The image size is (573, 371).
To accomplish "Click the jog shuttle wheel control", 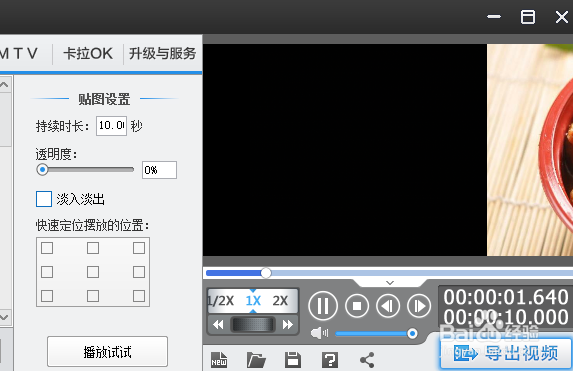I will 253,325.
